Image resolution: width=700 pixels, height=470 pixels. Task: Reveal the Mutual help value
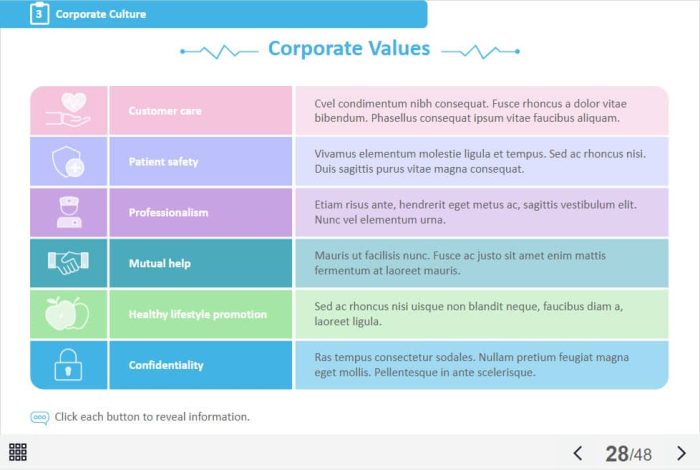point(200,263)
